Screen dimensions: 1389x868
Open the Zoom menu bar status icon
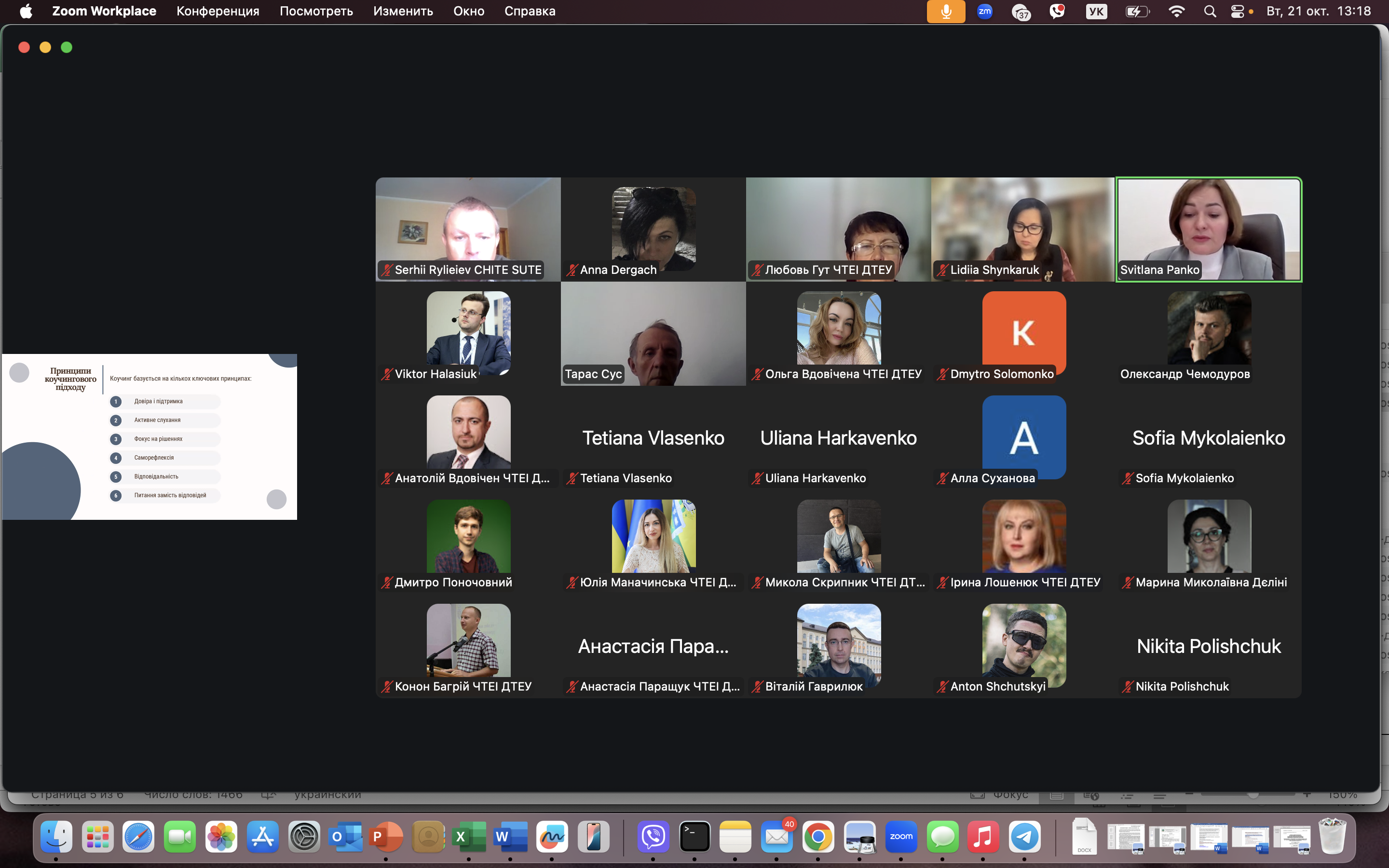[x=984, y=12]
